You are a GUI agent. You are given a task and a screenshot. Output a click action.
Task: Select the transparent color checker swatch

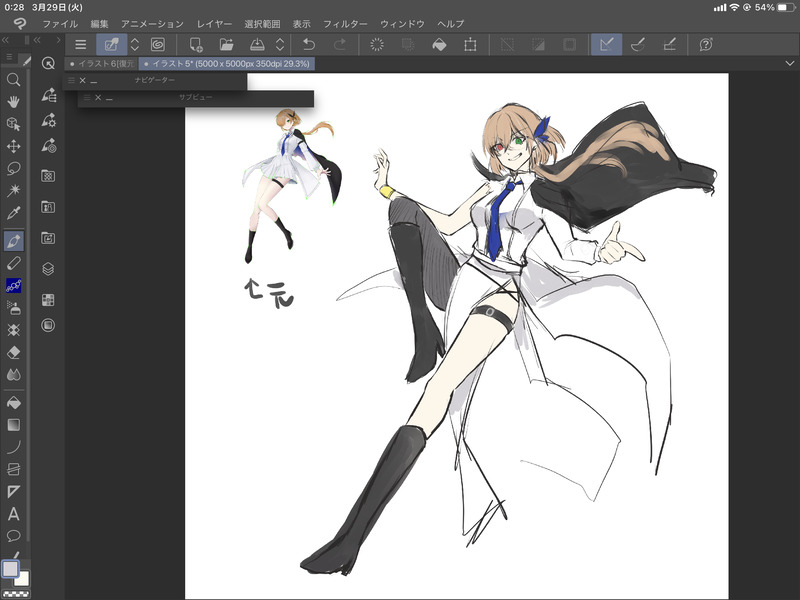pyautogui.click(x=15, y=594)
